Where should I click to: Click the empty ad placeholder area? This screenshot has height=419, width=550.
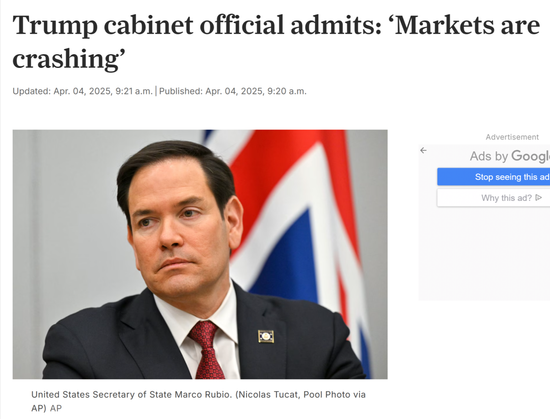pos(484,254)
